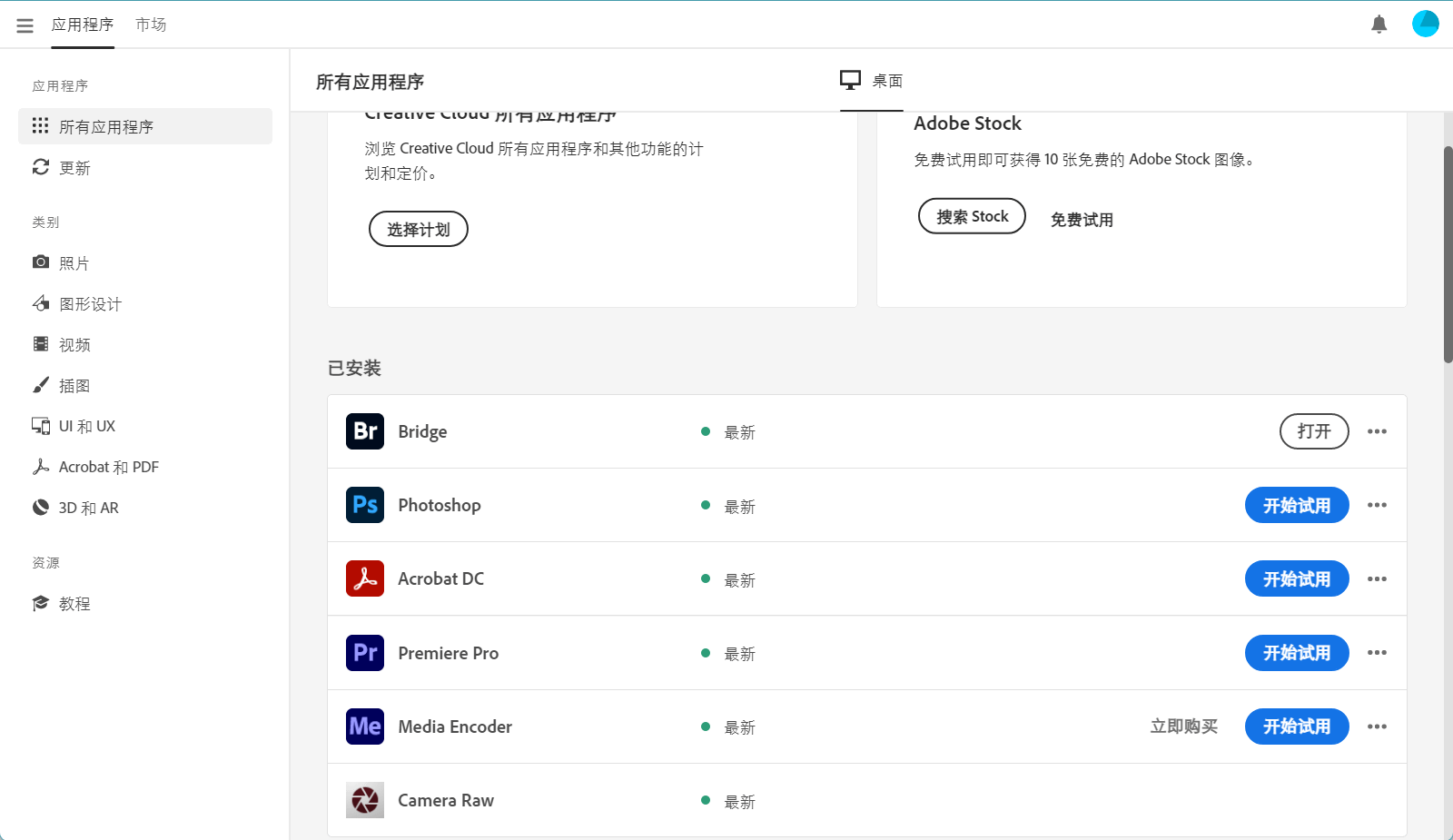Click the sphere icon beside 3D 和 AR

pos(40,507)
